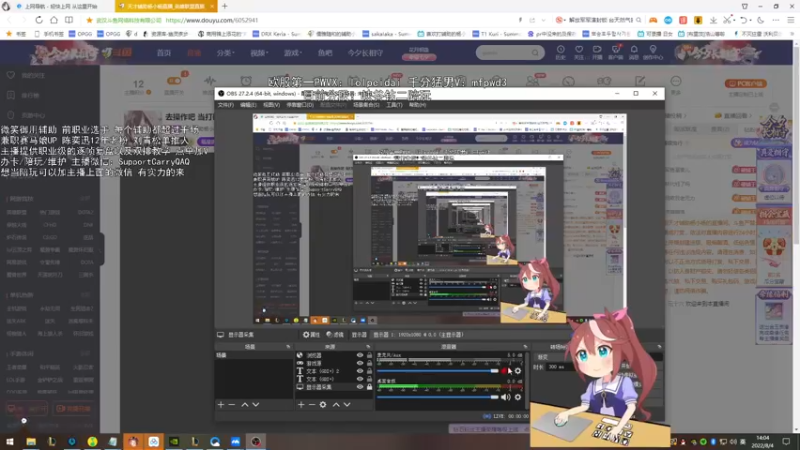Screen dimensions: 800x450
Task: Open the OBS Tools (T) menu
Action: click(x=394, y=105)
